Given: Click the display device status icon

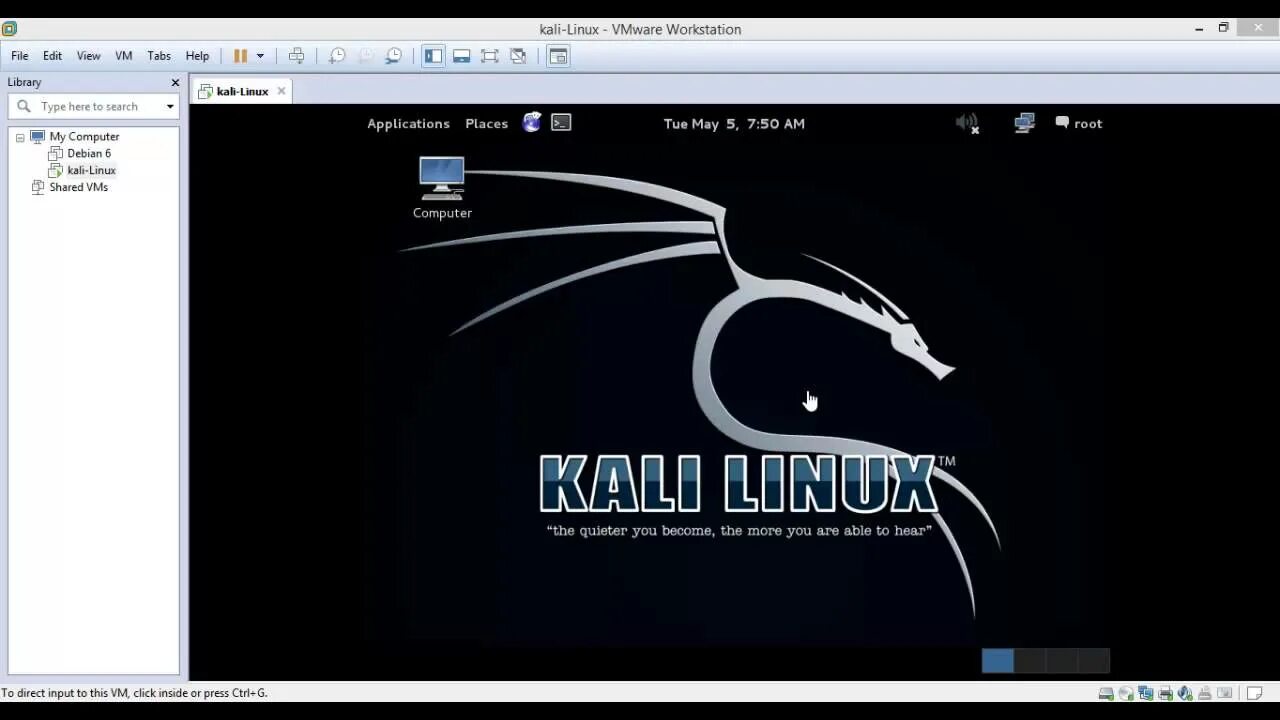Looking at the screenshot, I should pos(1225,692).
